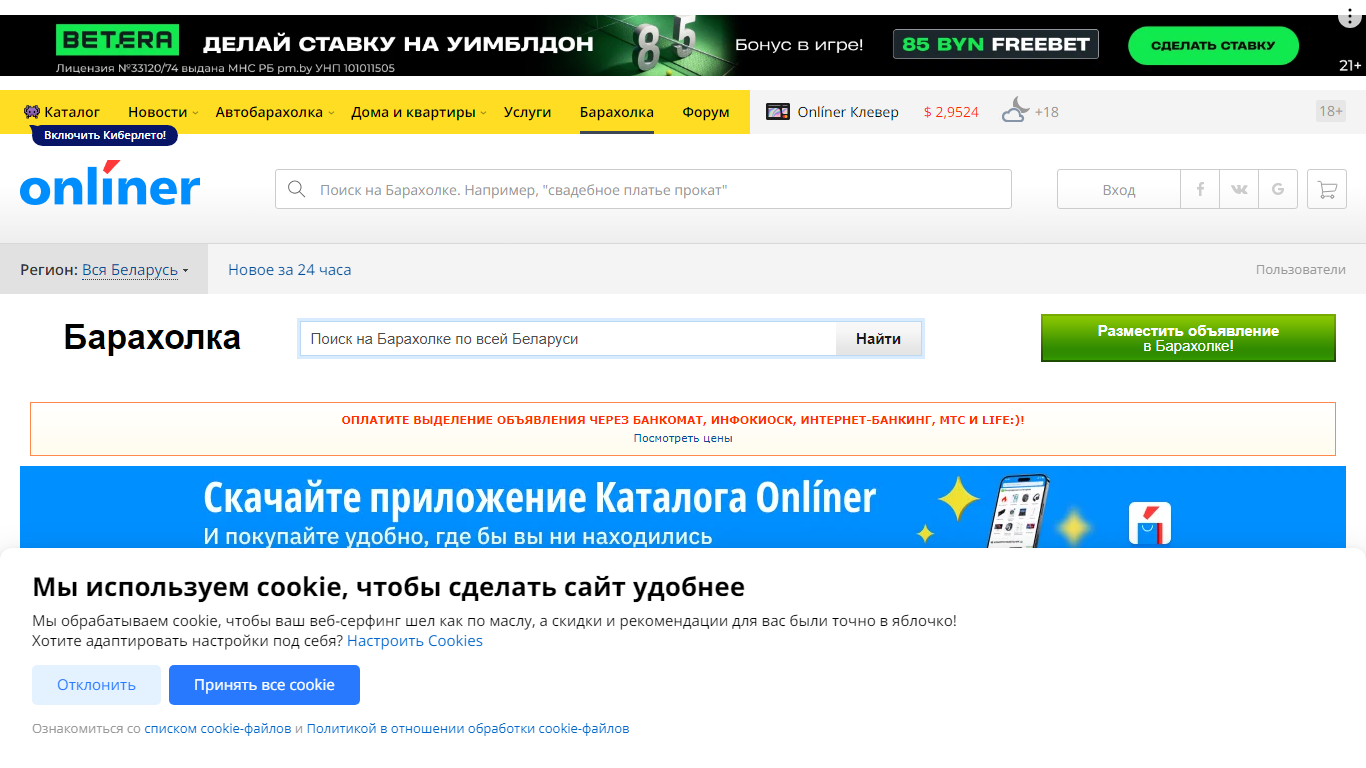Click Посмотреть цены link
The height and width of the screenshot is (768, 1366).
click(x=683, y=438)
